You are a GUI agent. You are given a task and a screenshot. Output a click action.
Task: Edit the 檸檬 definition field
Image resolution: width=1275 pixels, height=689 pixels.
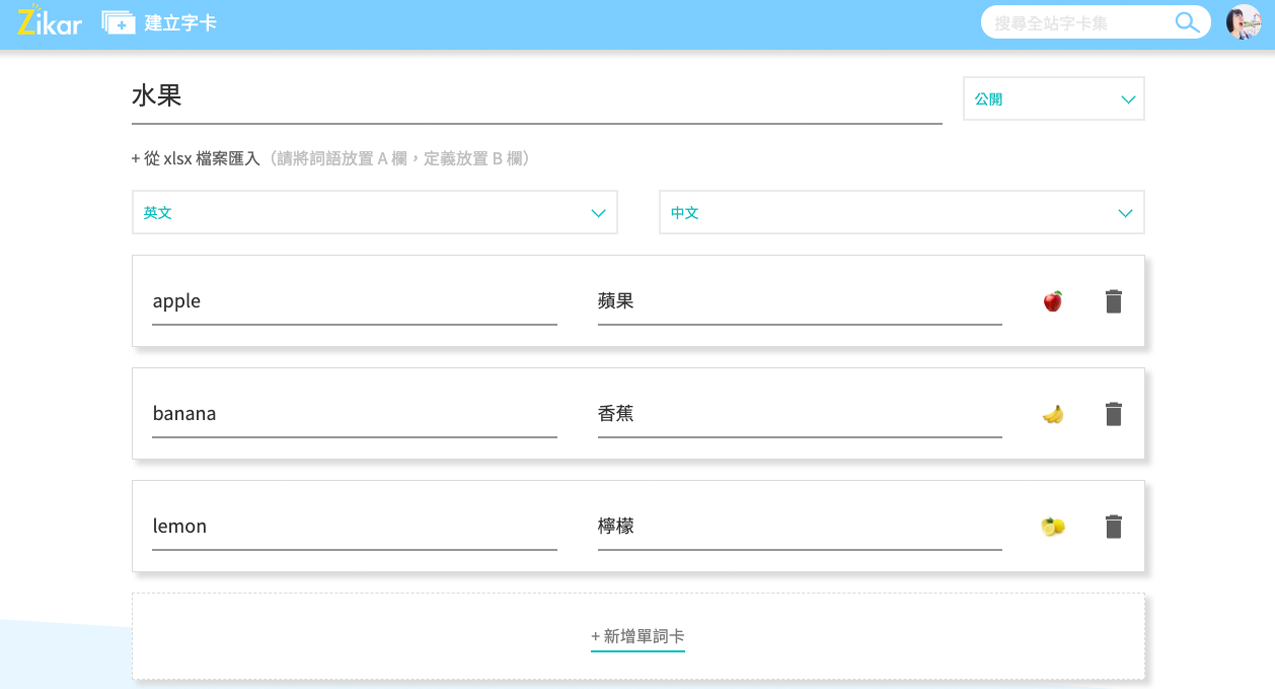(x=800, y=527)
